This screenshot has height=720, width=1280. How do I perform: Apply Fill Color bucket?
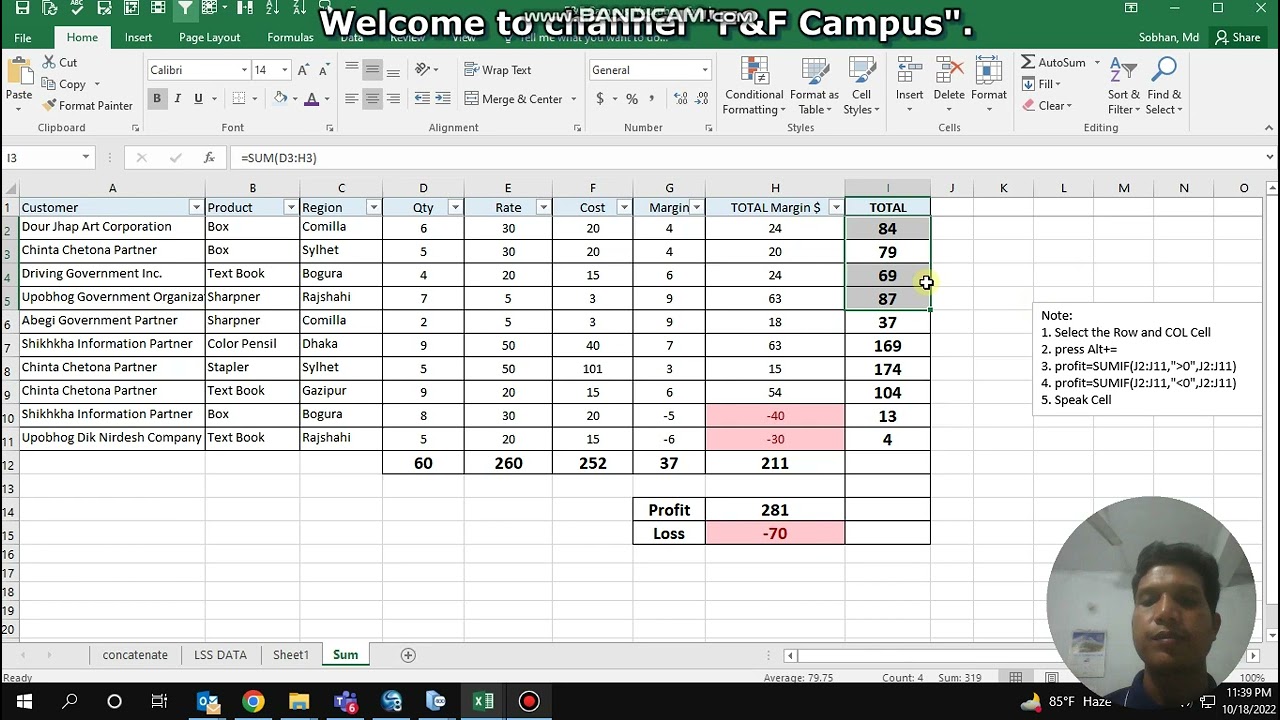pyautogui.click(x=281, y=98)
